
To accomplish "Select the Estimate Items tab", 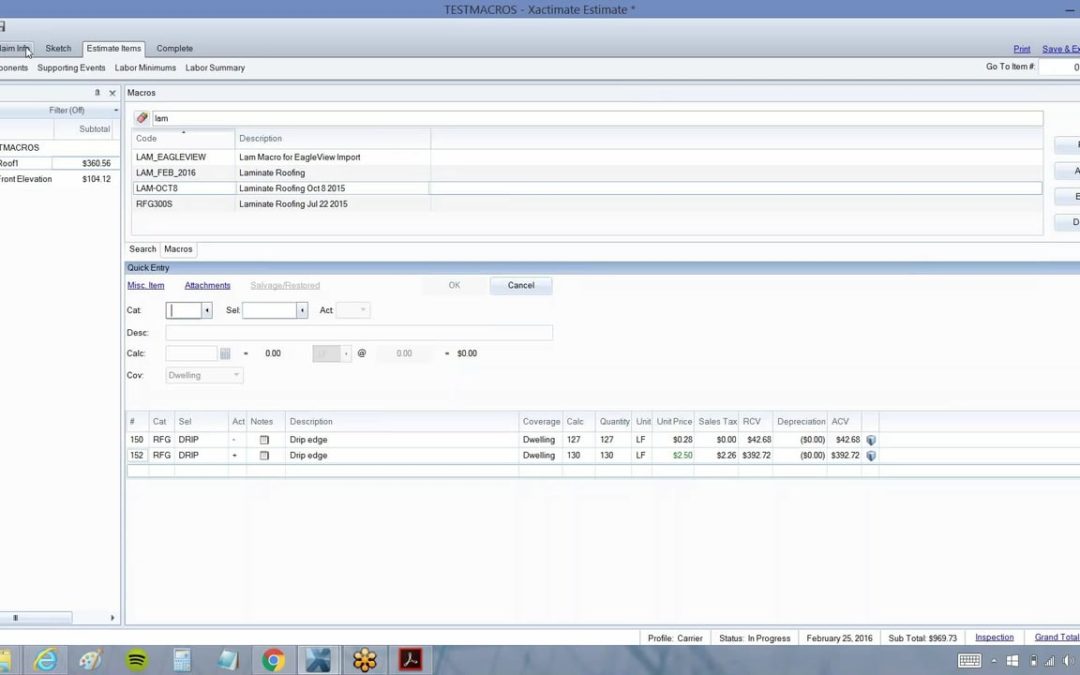I will click(x=114, y=48).
